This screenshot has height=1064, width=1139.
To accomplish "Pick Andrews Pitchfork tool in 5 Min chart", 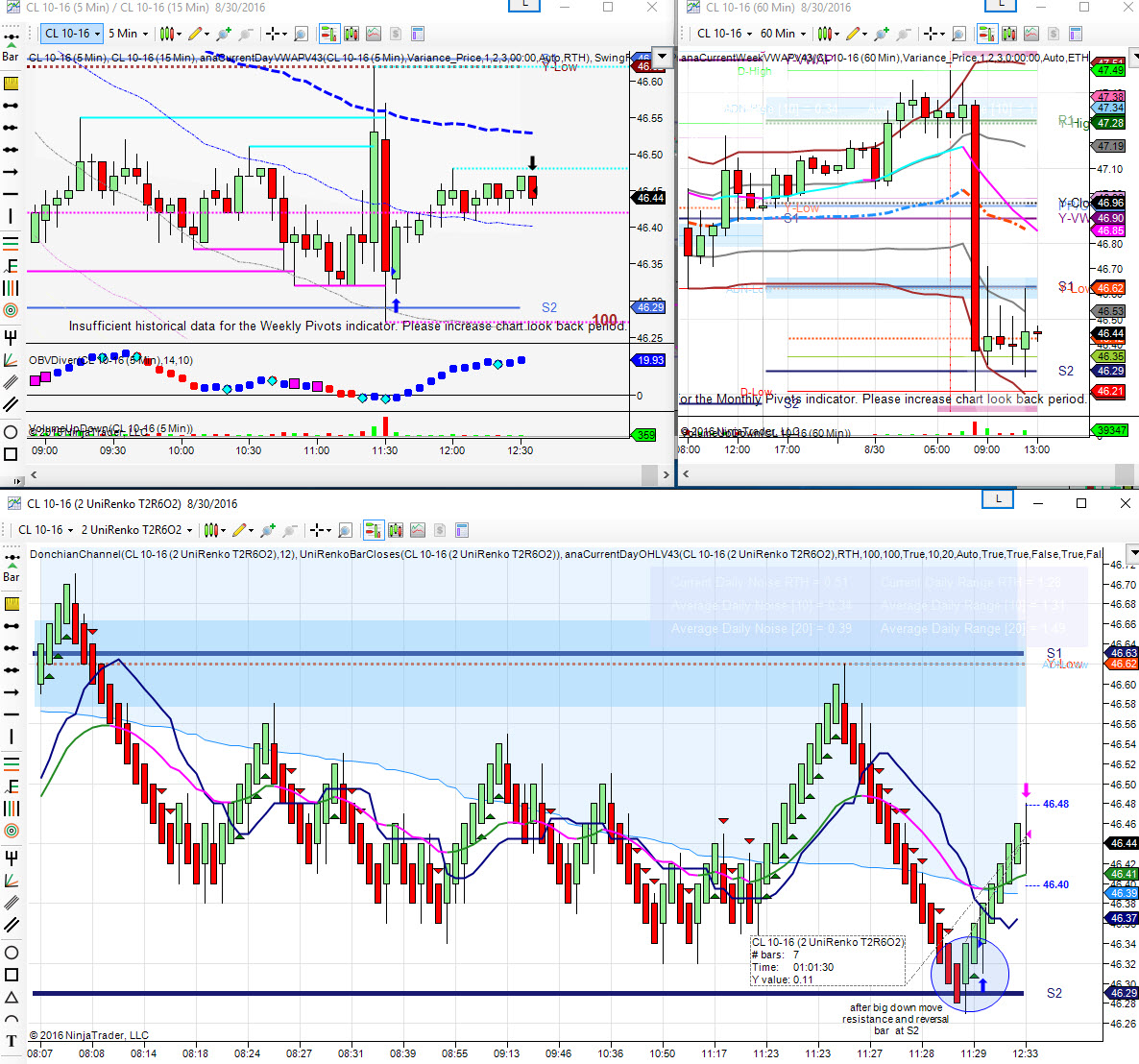I will point(11,336).
